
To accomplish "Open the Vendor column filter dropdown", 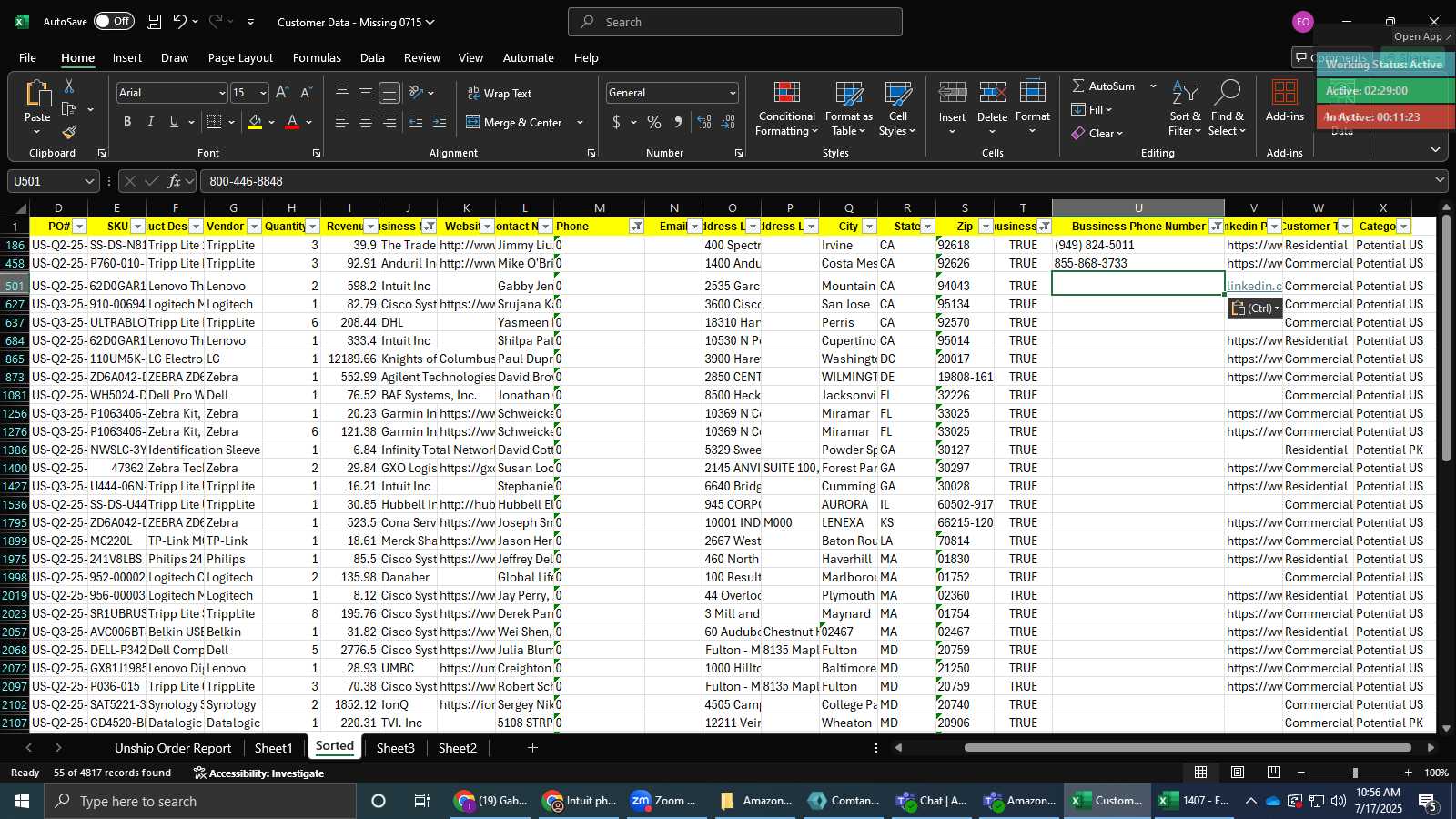I will 254,227.
